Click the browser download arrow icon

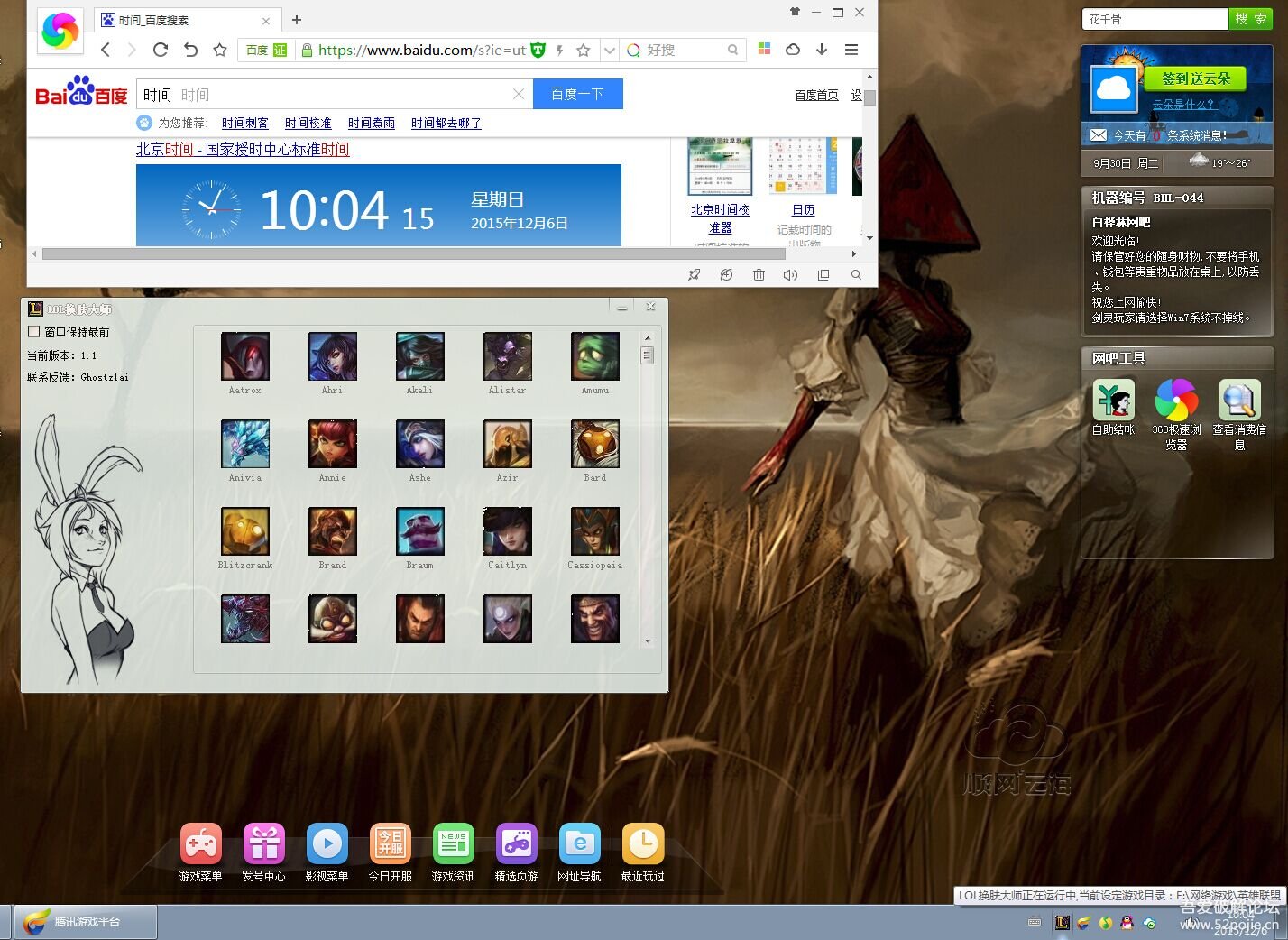[822, 50]
